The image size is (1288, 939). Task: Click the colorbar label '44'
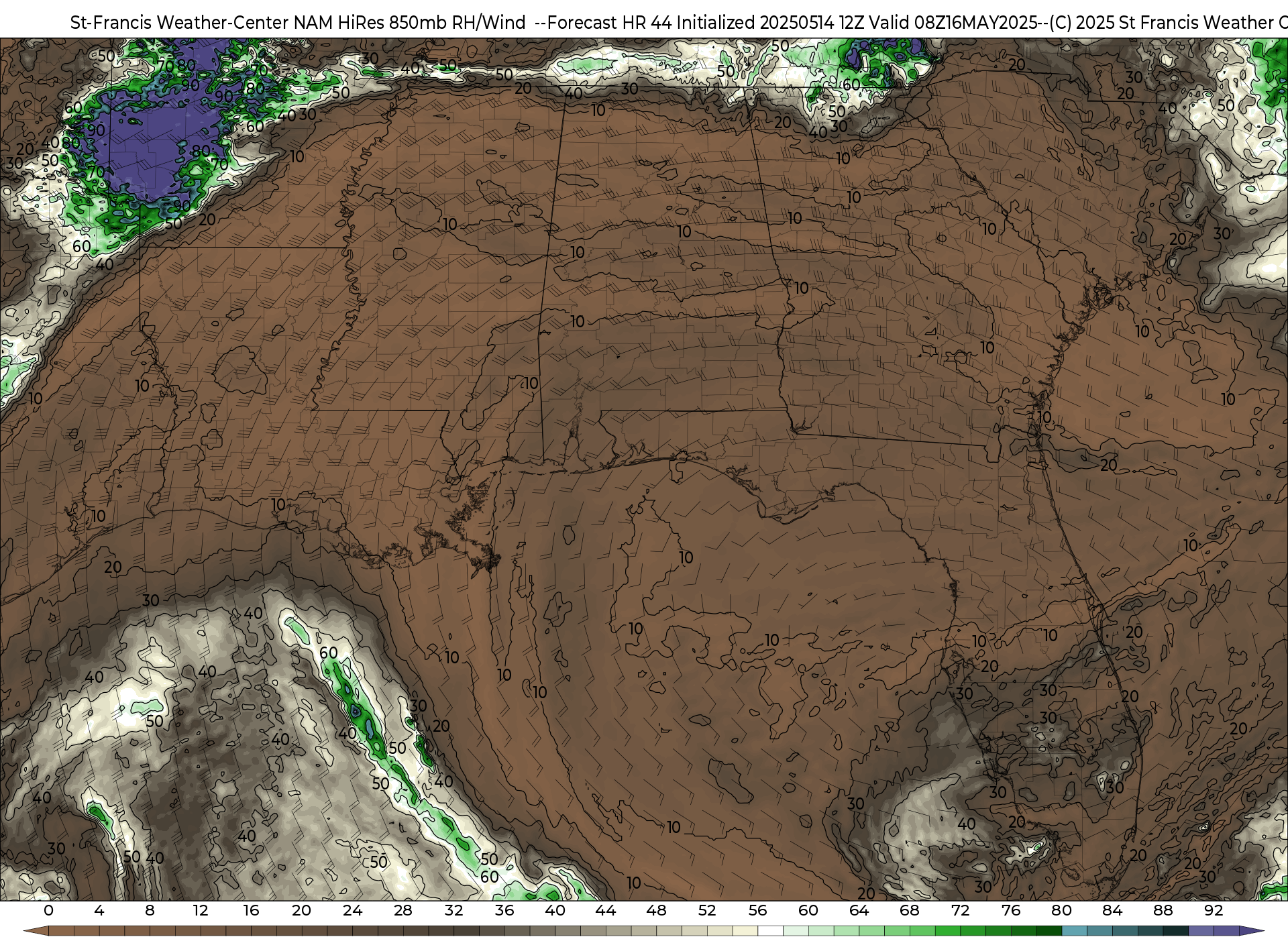(606, 911)
